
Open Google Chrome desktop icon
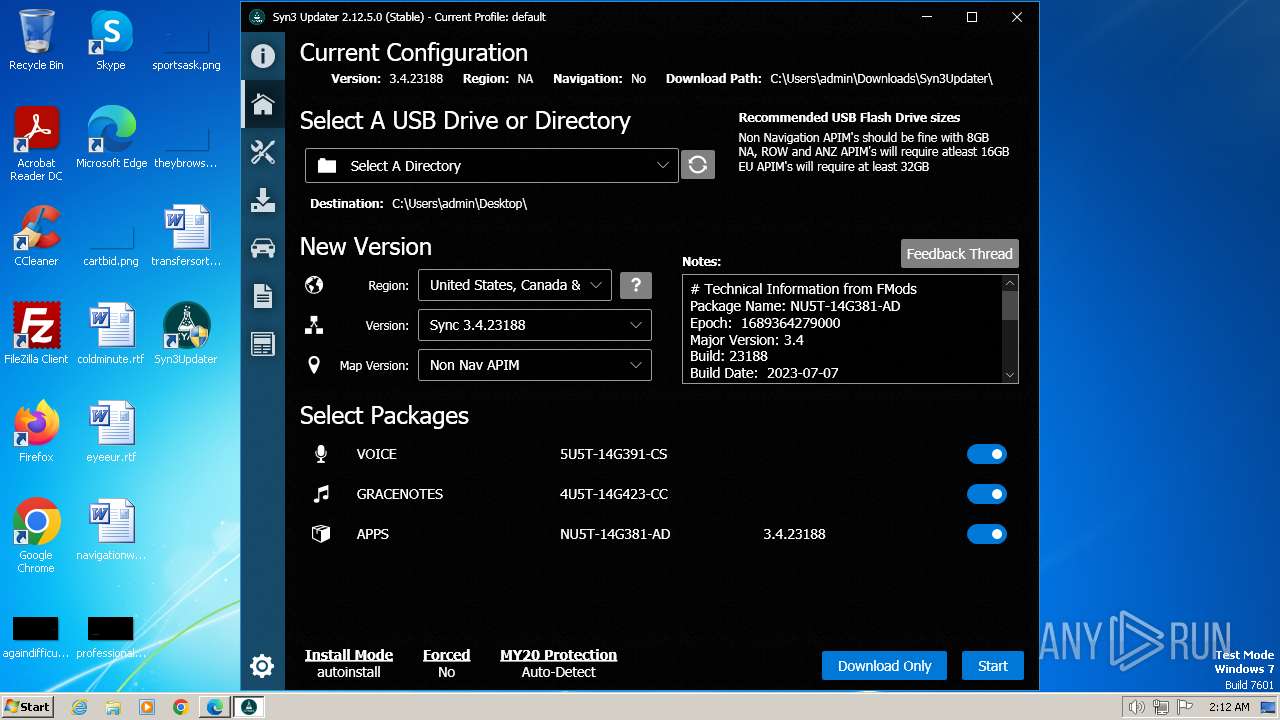pyautogui.click(x=36, y=535)
